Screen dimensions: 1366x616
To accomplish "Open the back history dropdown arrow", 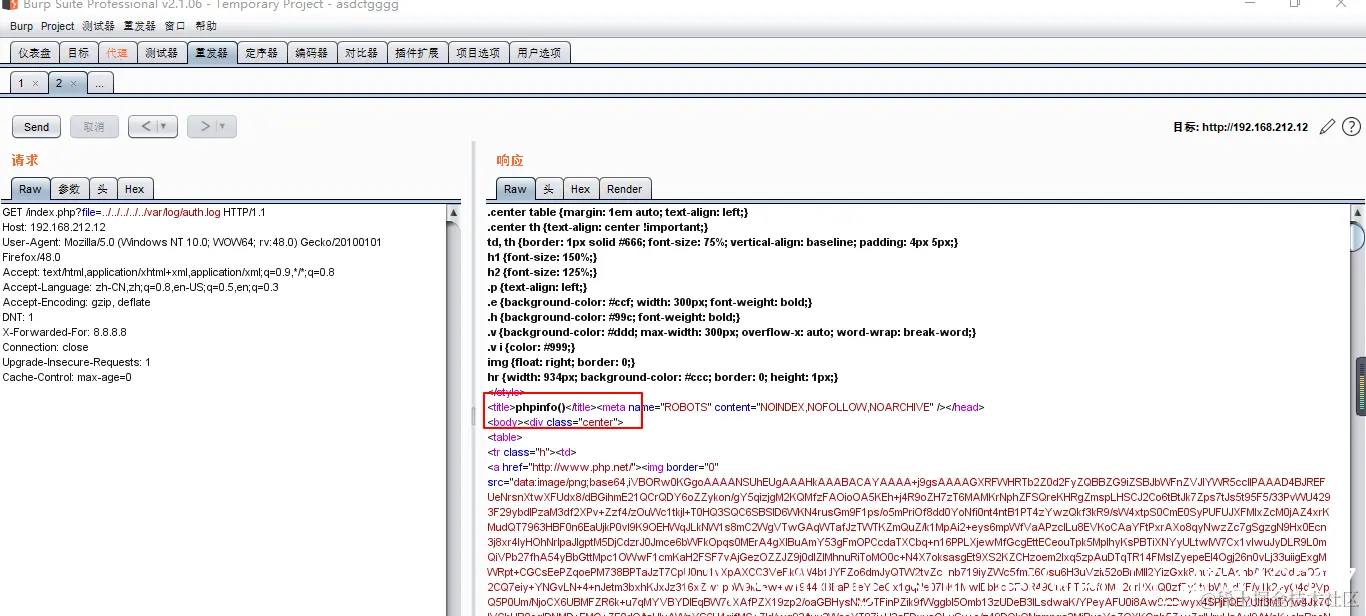I will pos(163,127).
